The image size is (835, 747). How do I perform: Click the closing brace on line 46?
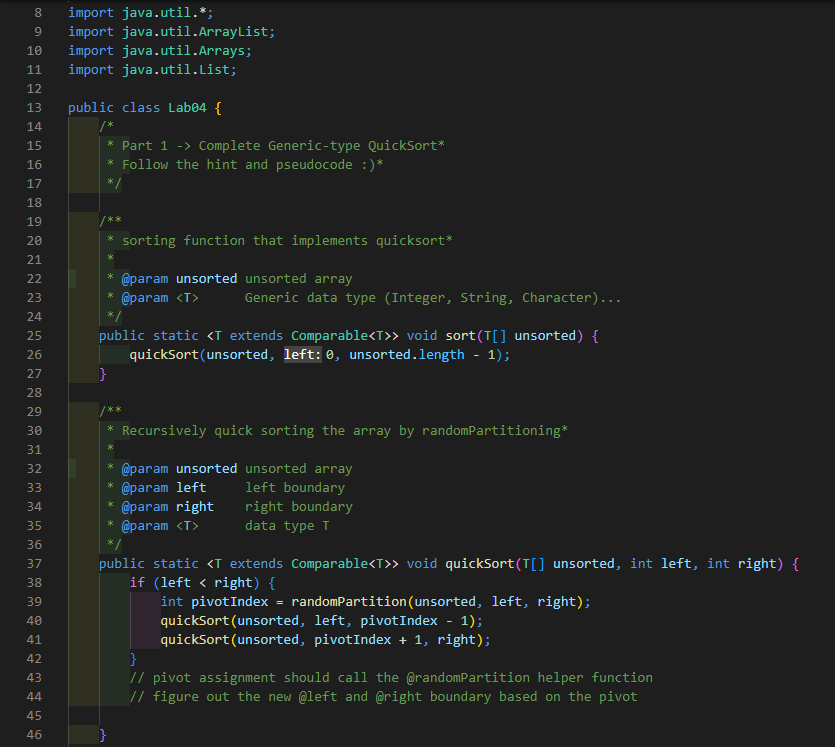(101, 733)
